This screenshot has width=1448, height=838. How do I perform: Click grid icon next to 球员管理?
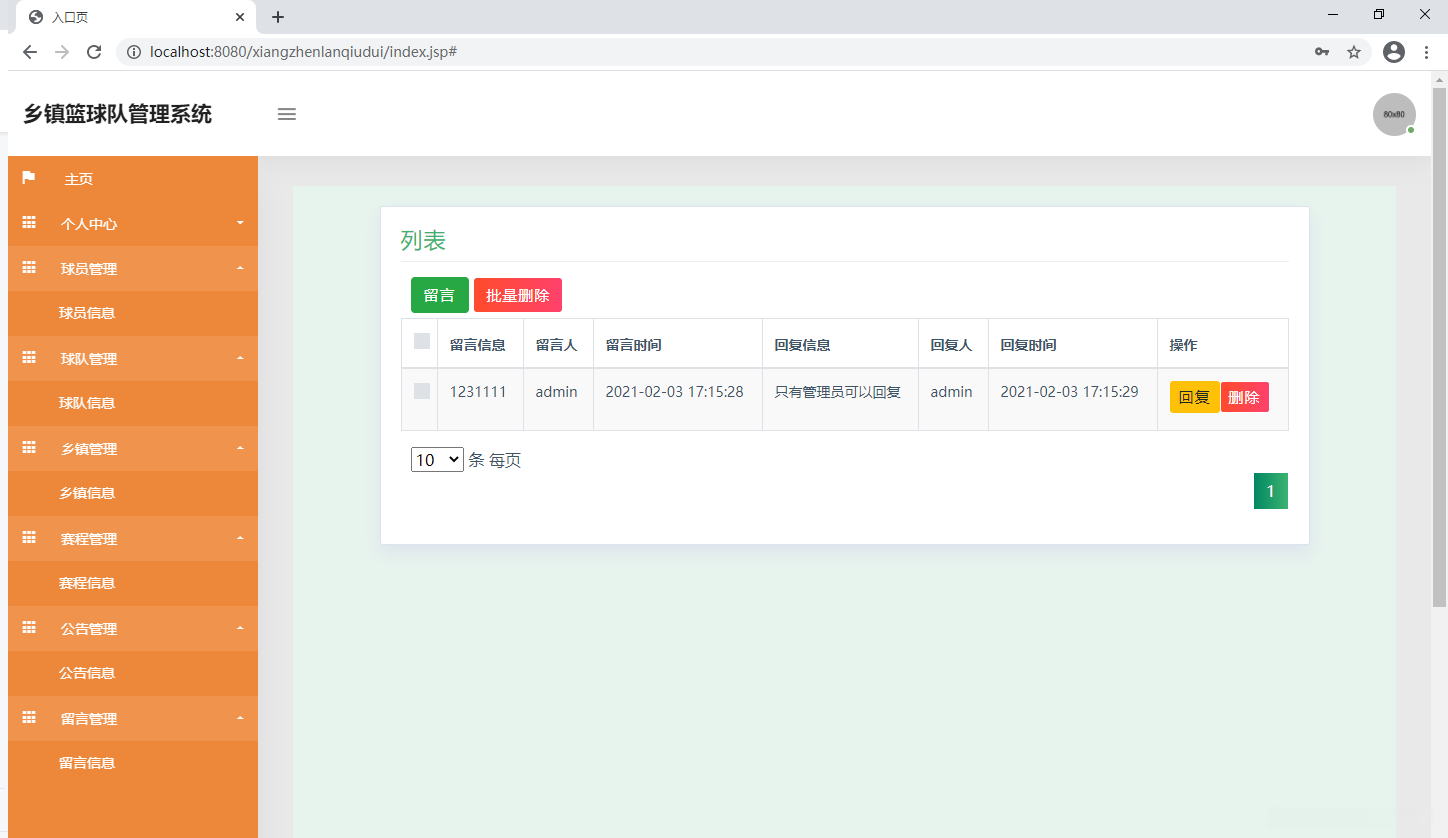pyautogui.click(x=29, y=268)
